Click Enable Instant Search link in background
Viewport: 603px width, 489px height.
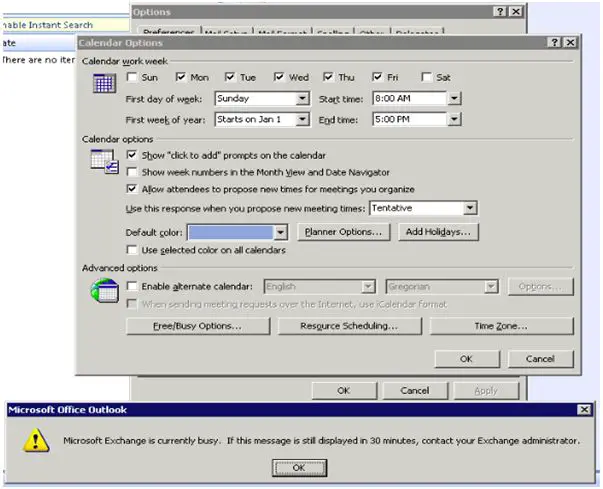coord(47,25)
